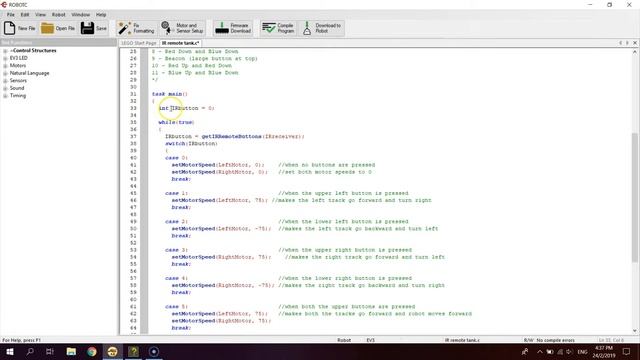Expand the Natural Language tree node
The width and height of the screenshot is (640, 360).
(5, 73)
